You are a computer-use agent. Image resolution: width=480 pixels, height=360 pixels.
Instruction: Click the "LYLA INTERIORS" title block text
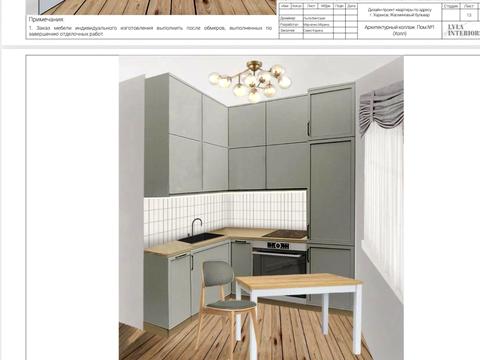[x=463, y=30]
